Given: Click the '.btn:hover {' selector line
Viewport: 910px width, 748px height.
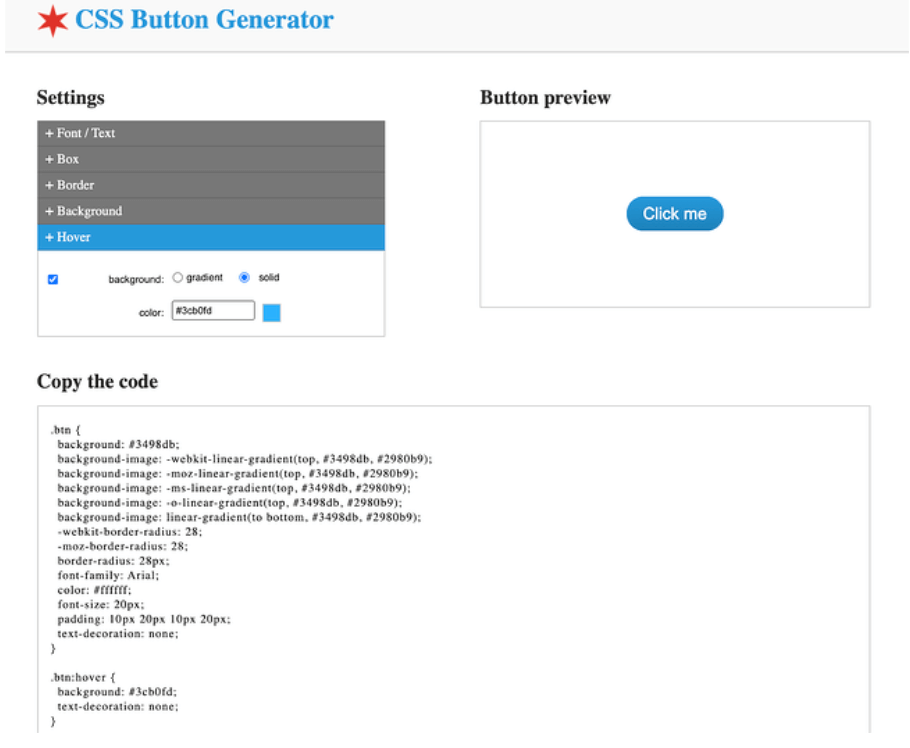Looking at the screenshot, I should (83, 677).
